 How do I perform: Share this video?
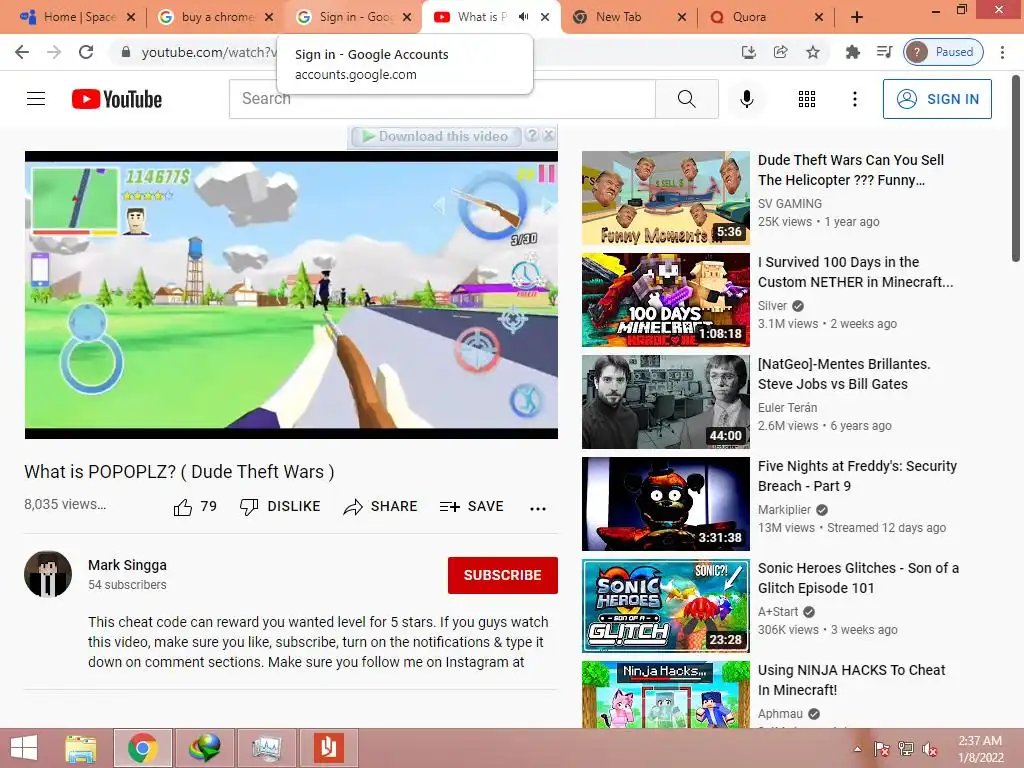380,507
